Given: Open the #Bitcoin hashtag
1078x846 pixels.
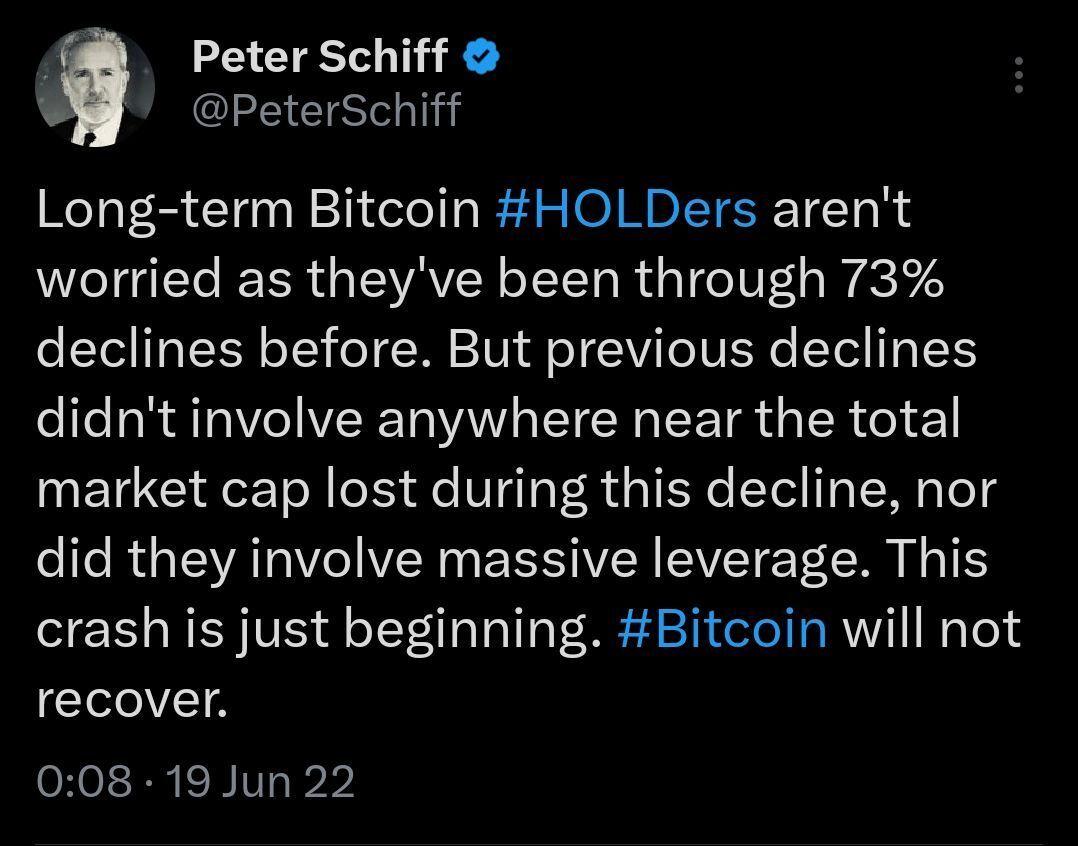Looking at the screenshot, I should point(722,630).
